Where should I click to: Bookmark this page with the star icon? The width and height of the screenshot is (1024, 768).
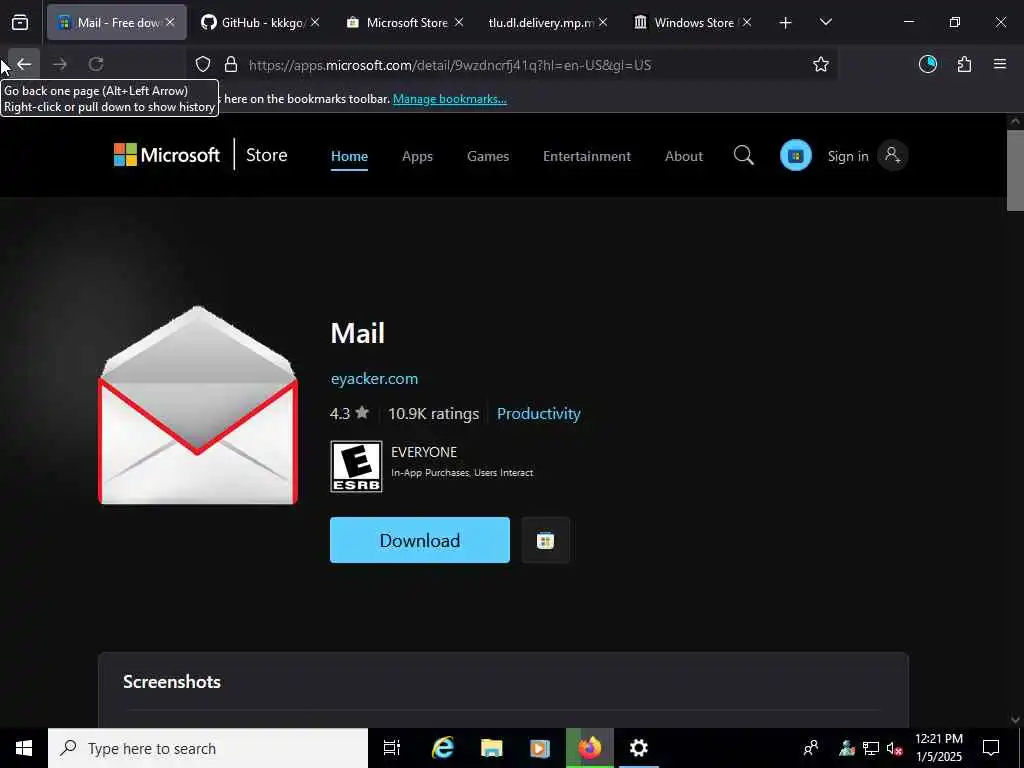point(821,64)
